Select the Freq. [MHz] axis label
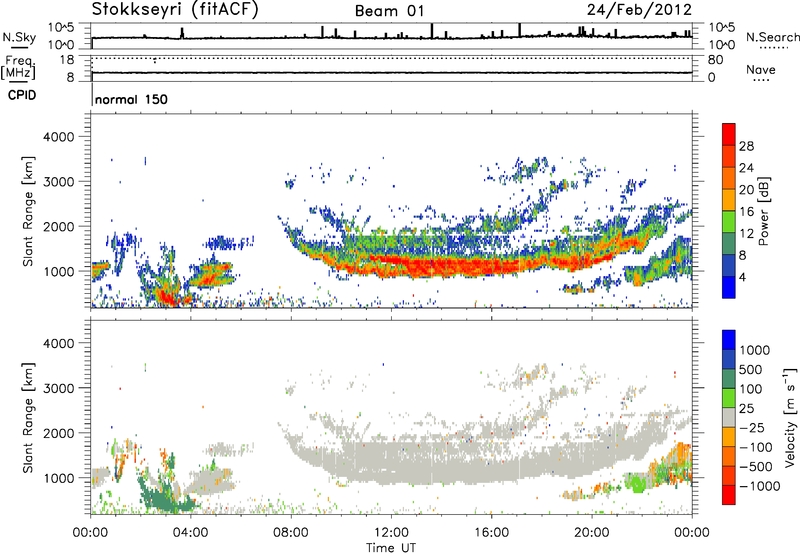The width and height of the screenshot is (800, 554). (18, 67)
